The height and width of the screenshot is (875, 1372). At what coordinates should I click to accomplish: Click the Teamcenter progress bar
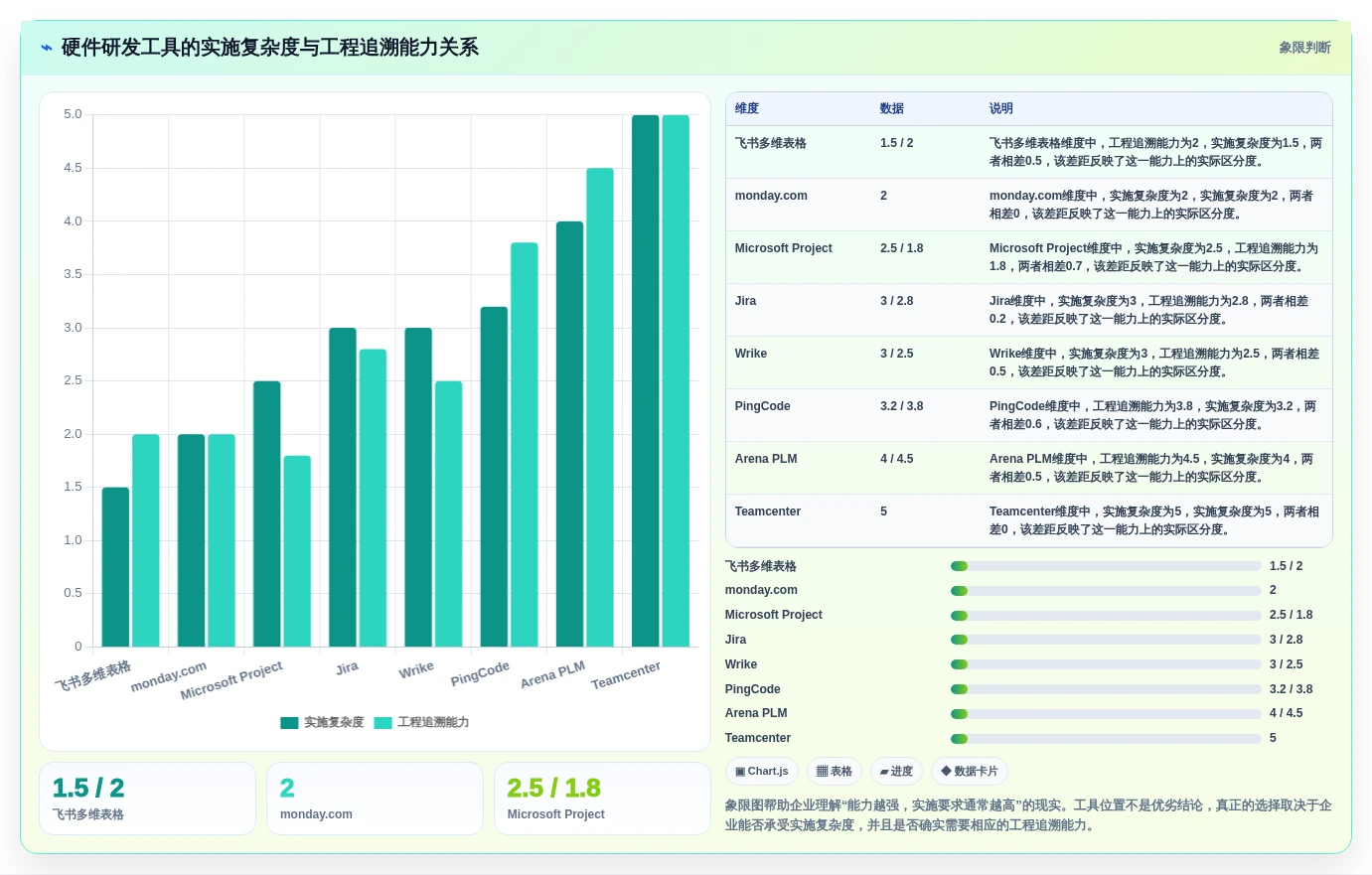[1106, 739]
